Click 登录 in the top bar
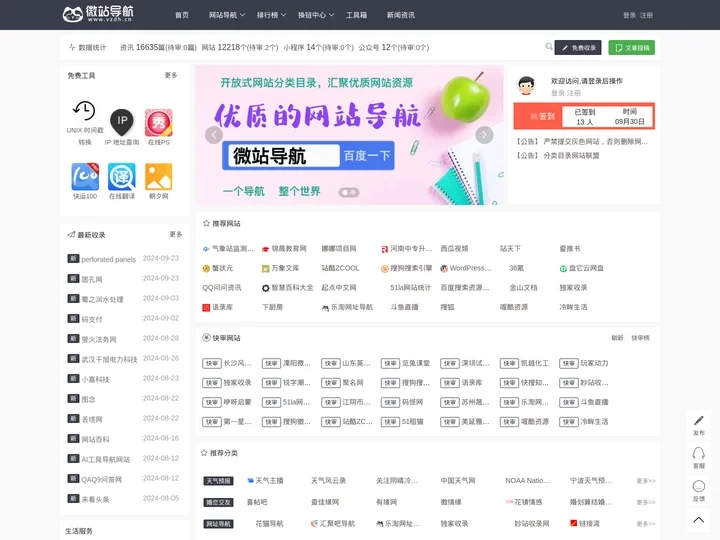The height and width of the screenshot is (540, 720). [630, 15]
